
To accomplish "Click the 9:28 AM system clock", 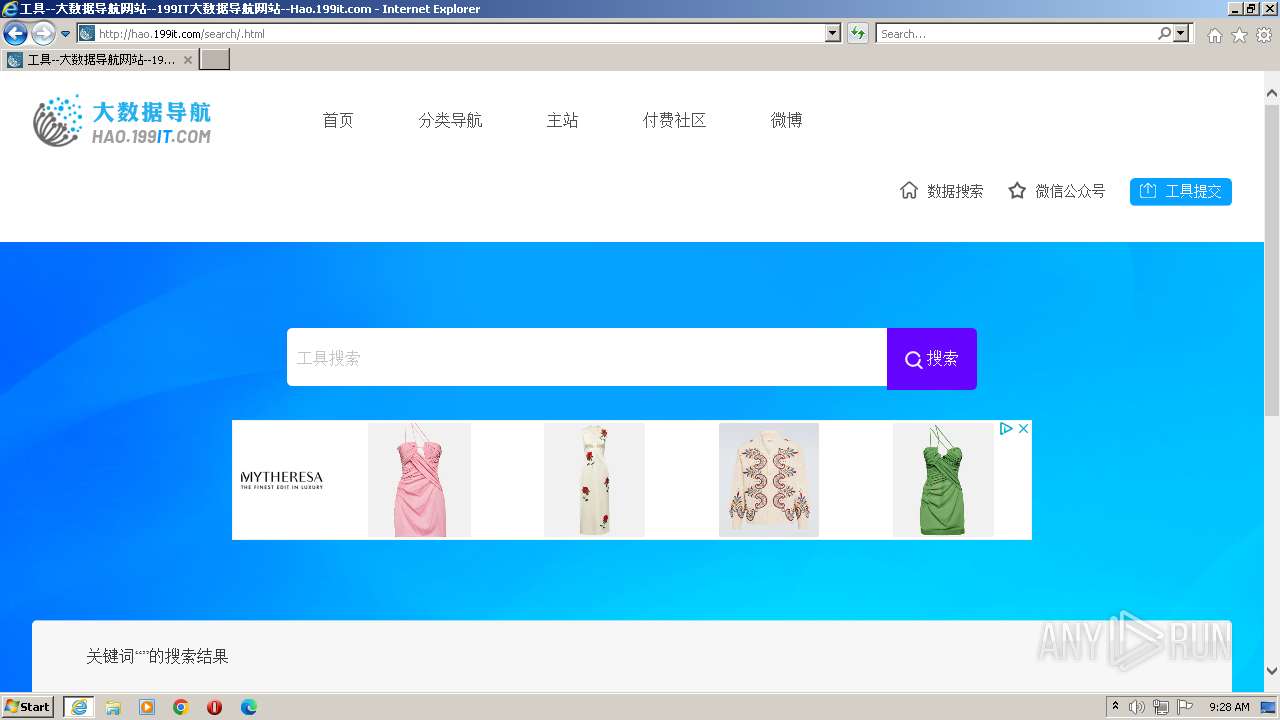I will [1229, 707].
